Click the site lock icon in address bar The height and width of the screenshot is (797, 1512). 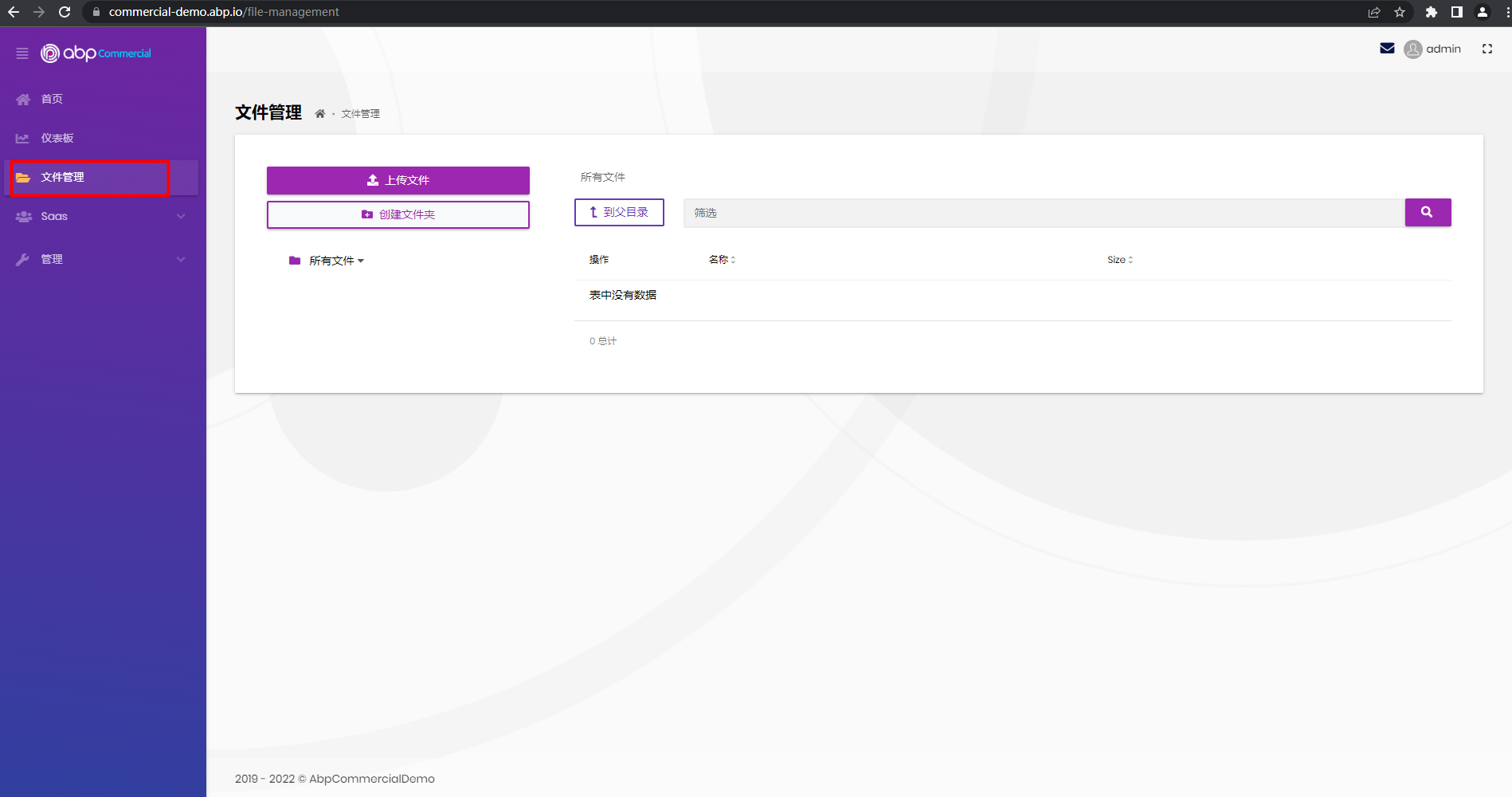tap(96, 12)
